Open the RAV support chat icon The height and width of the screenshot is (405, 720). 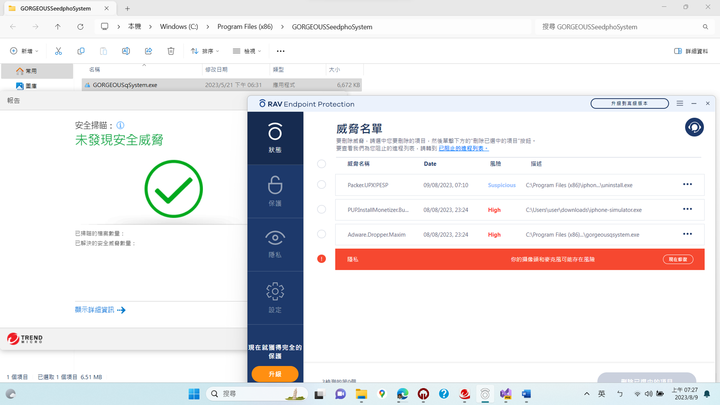(694, 127)
